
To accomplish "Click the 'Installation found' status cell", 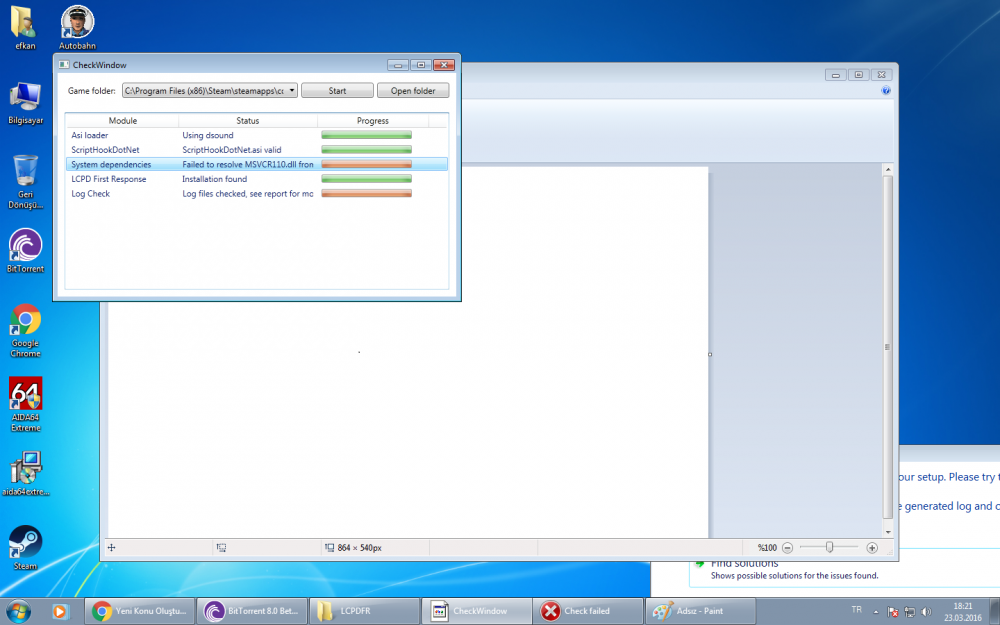I will 214,179.
